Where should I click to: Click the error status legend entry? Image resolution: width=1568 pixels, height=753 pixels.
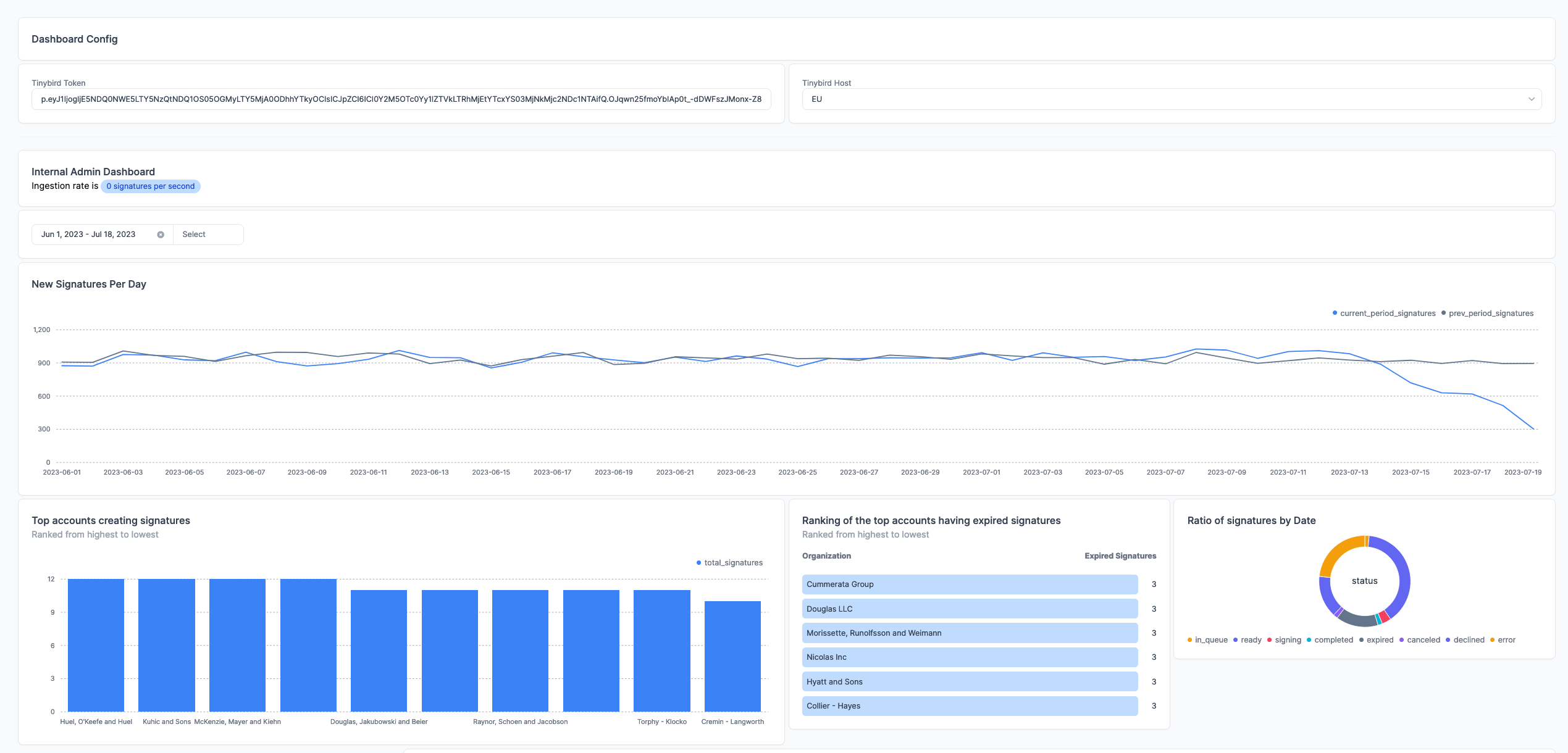(1506, 640)
